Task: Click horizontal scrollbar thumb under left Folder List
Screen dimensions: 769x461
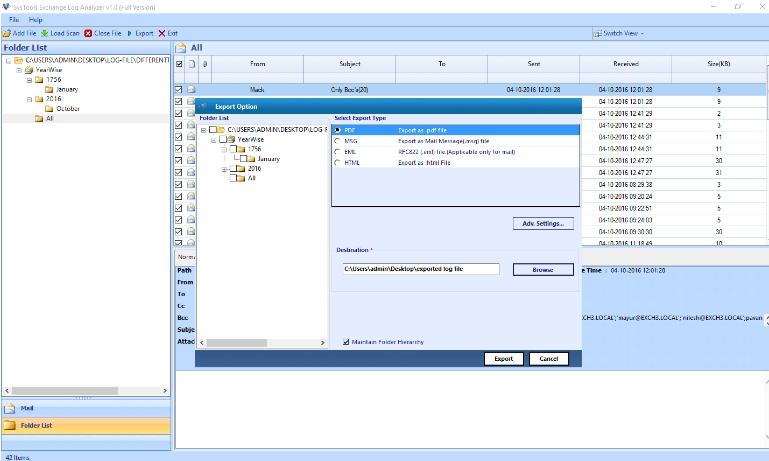Action: [65, 391]
